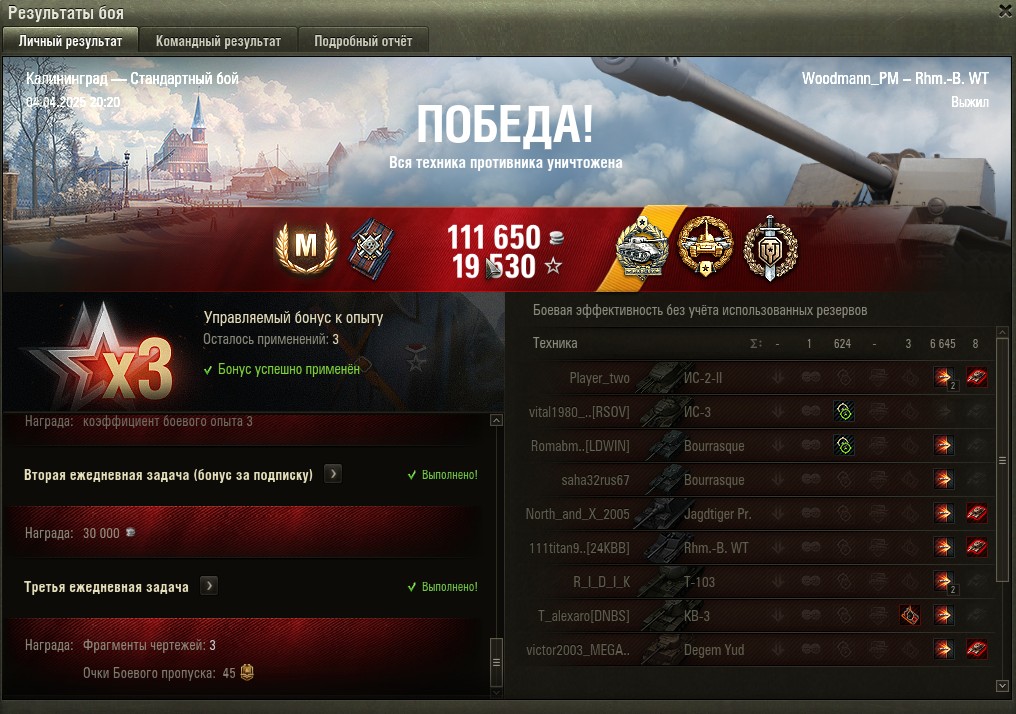The width and height of the screenshot is (1016, 714).
Task: Select the Личный результат tab
Action: pyautogui.click(x=70, y=41)
